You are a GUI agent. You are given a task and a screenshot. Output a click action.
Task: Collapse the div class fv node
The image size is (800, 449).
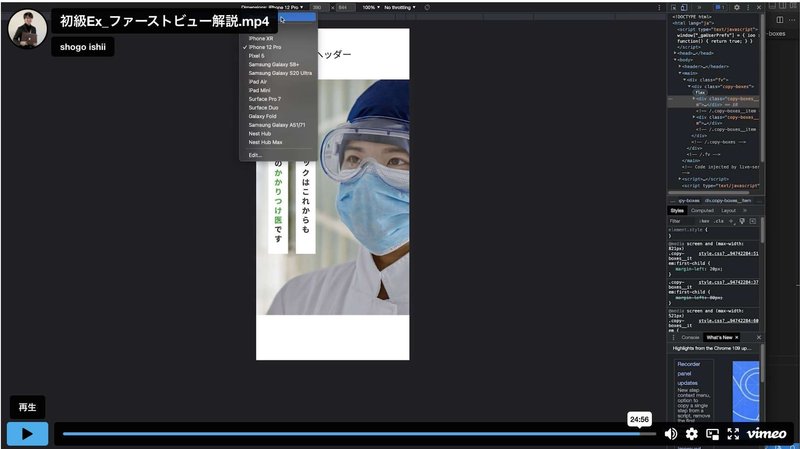685,80
